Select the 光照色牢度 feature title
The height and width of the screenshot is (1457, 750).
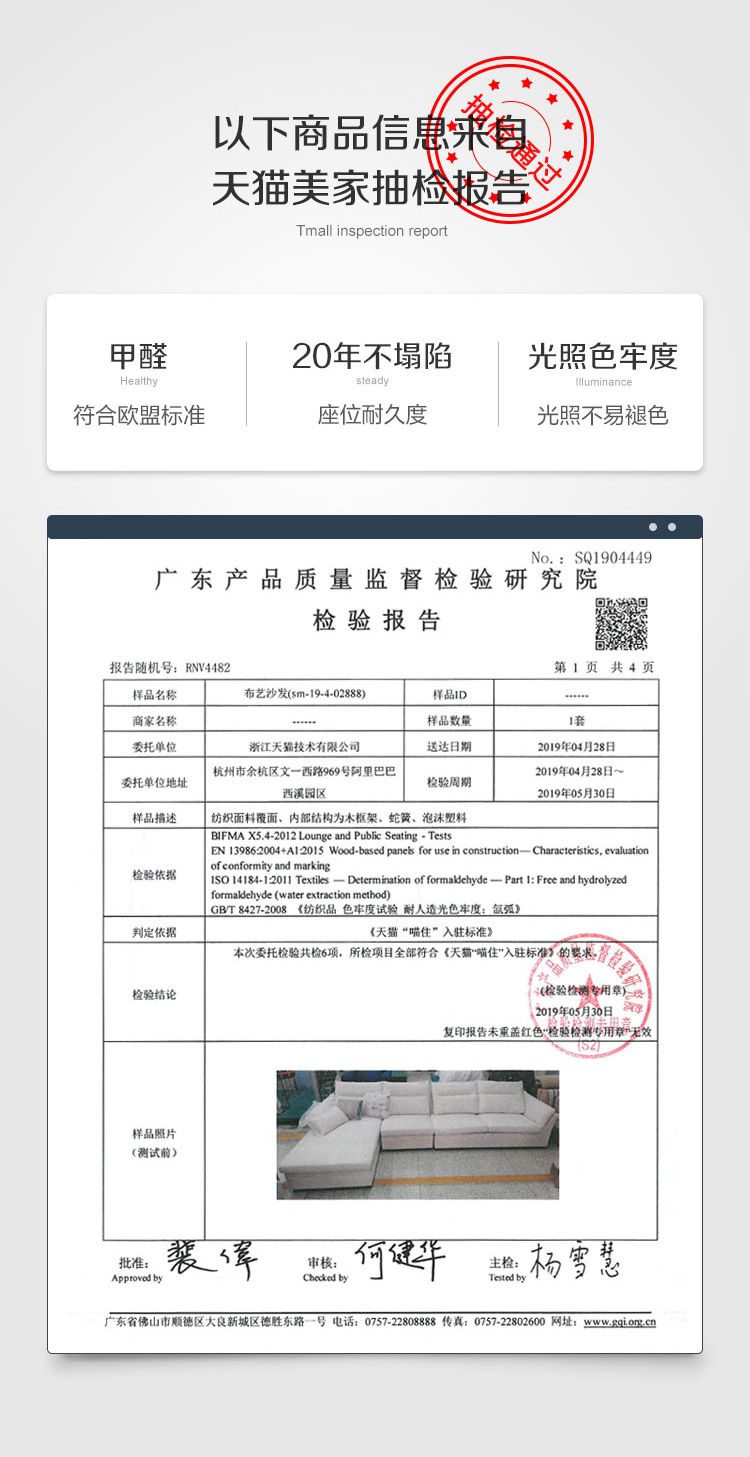[x=603, y=355]
